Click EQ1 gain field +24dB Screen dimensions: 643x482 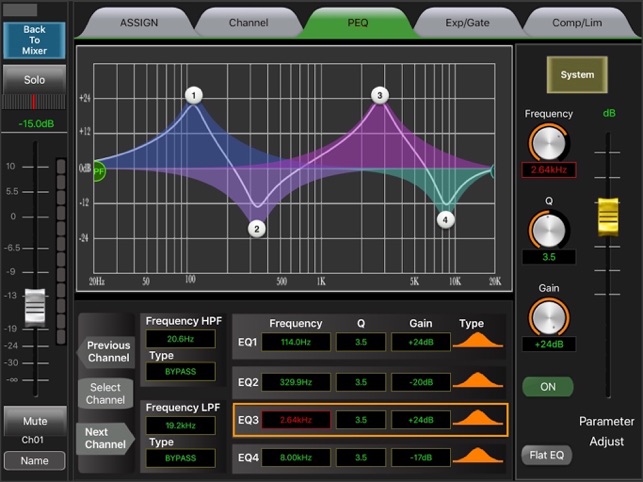(x=421, y=342)
